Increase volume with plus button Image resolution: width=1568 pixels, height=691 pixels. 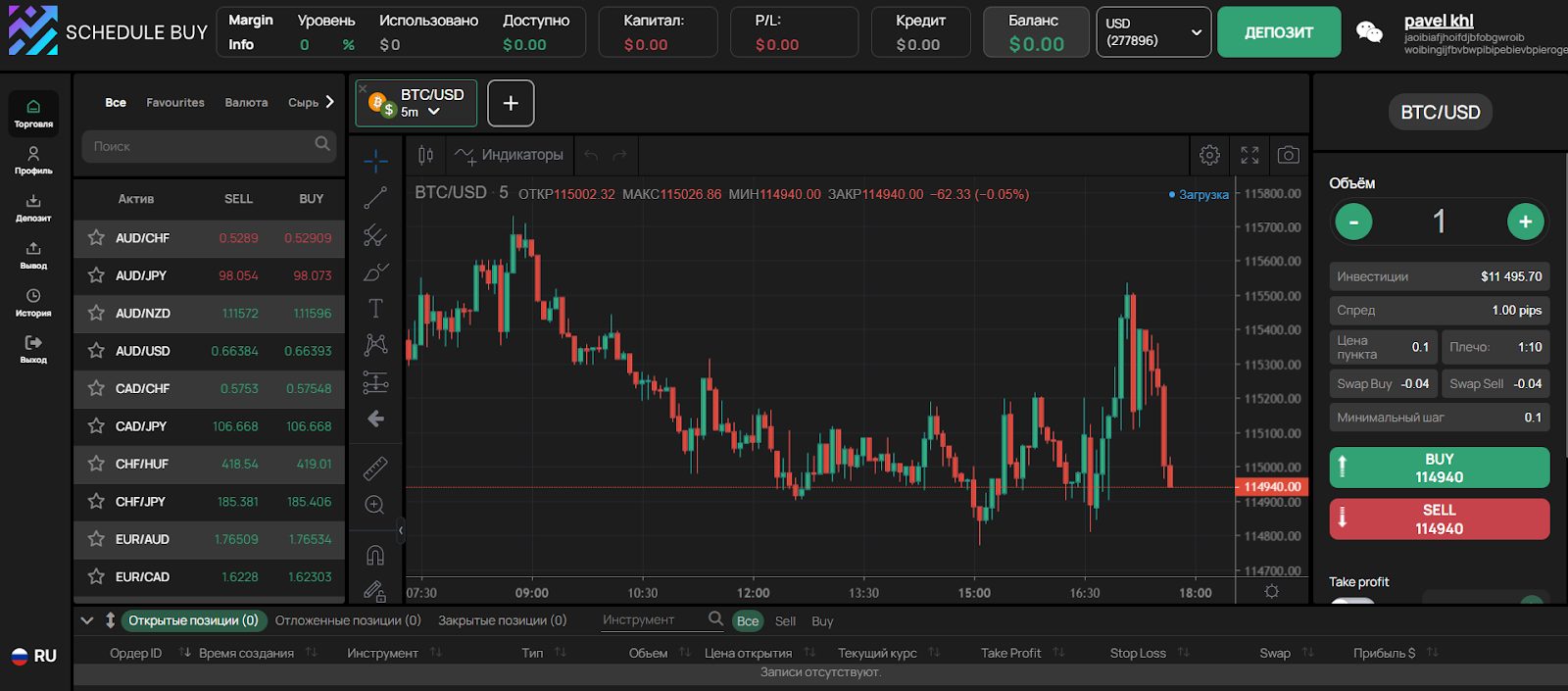tap(1526, 222)
